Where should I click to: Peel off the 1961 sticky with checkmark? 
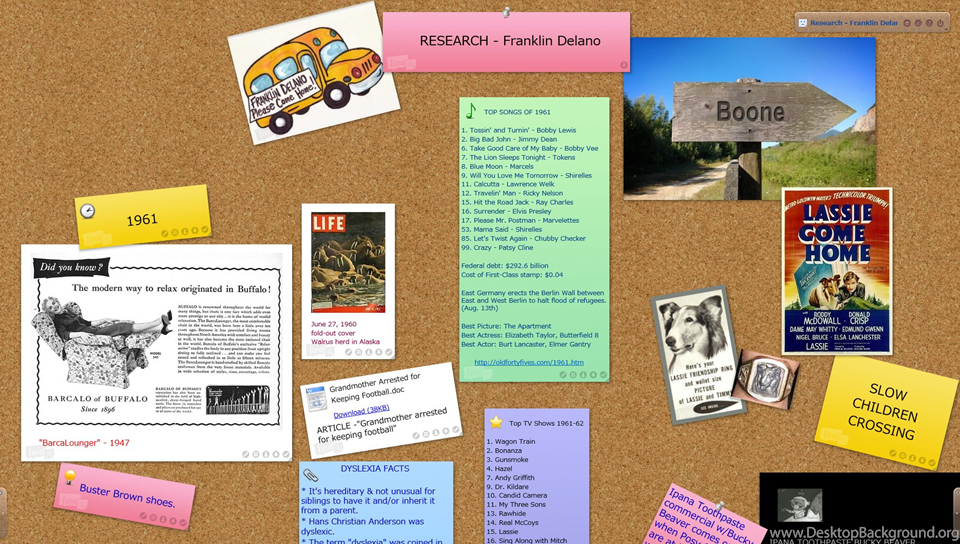pyautogui.click(x=204, y=229)
